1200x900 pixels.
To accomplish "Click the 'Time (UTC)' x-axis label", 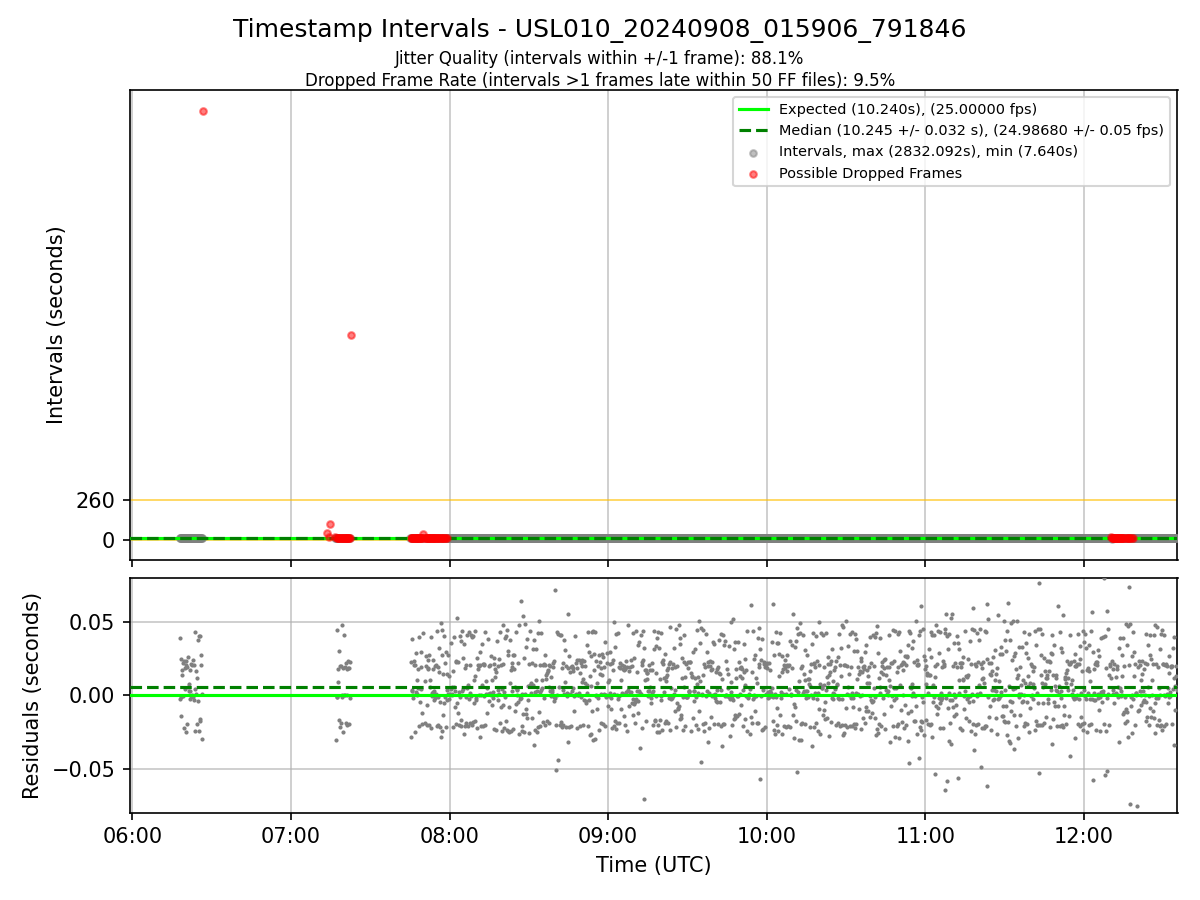I will click(x=653, y=865).
